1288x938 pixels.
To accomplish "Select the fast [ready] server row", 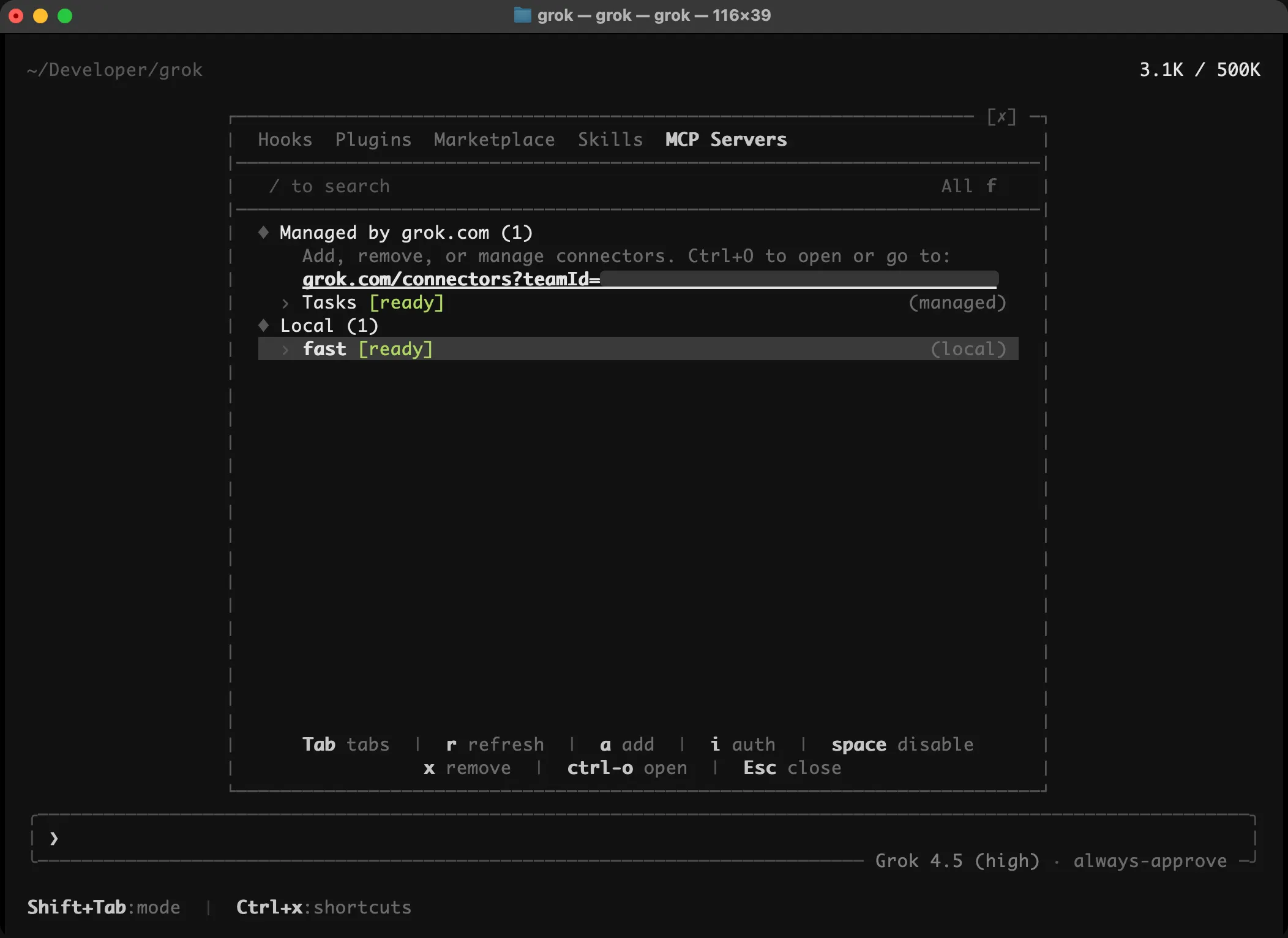I will (638, 349).
